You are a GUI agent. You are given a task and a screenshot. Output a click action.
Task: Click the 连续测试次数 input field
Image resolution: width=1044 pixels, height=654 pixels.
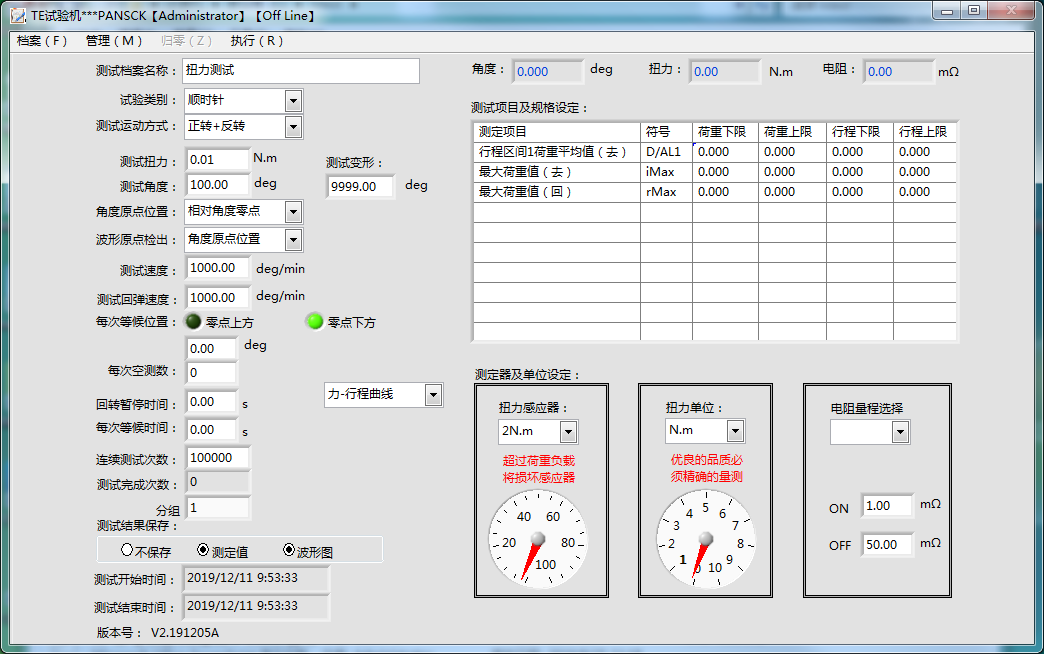218,458
